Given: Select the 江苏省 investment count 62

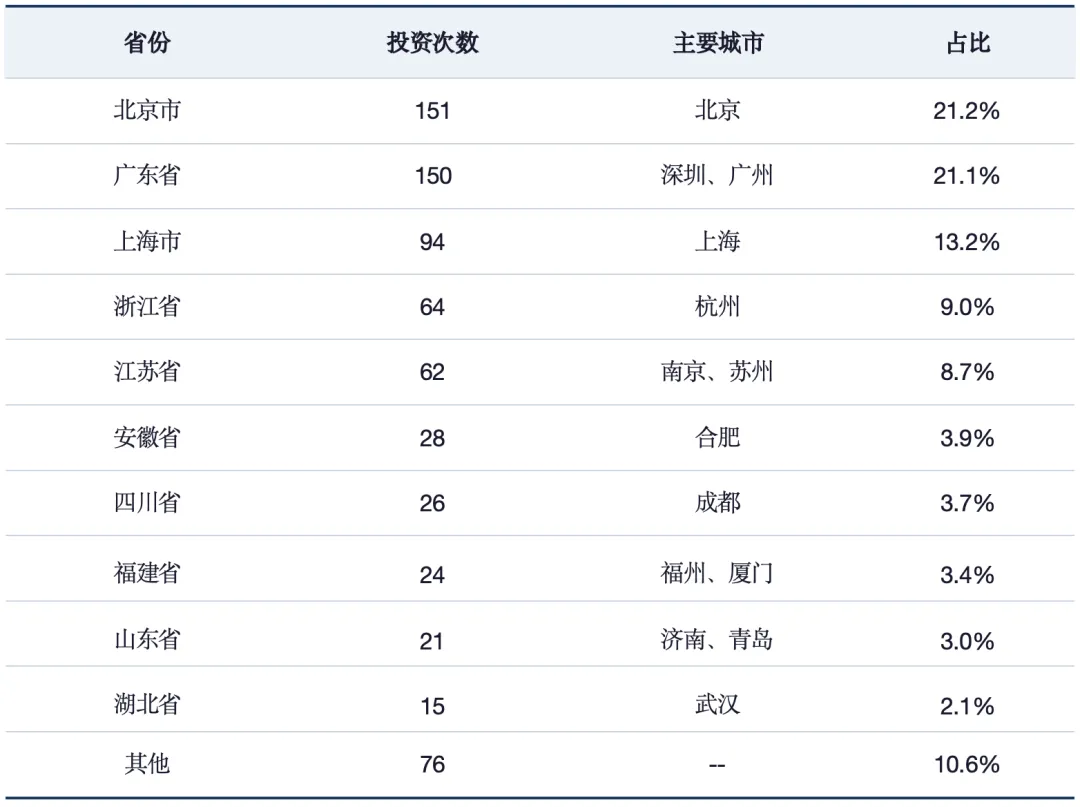Looking at the screenshot, I should (432, 373).
